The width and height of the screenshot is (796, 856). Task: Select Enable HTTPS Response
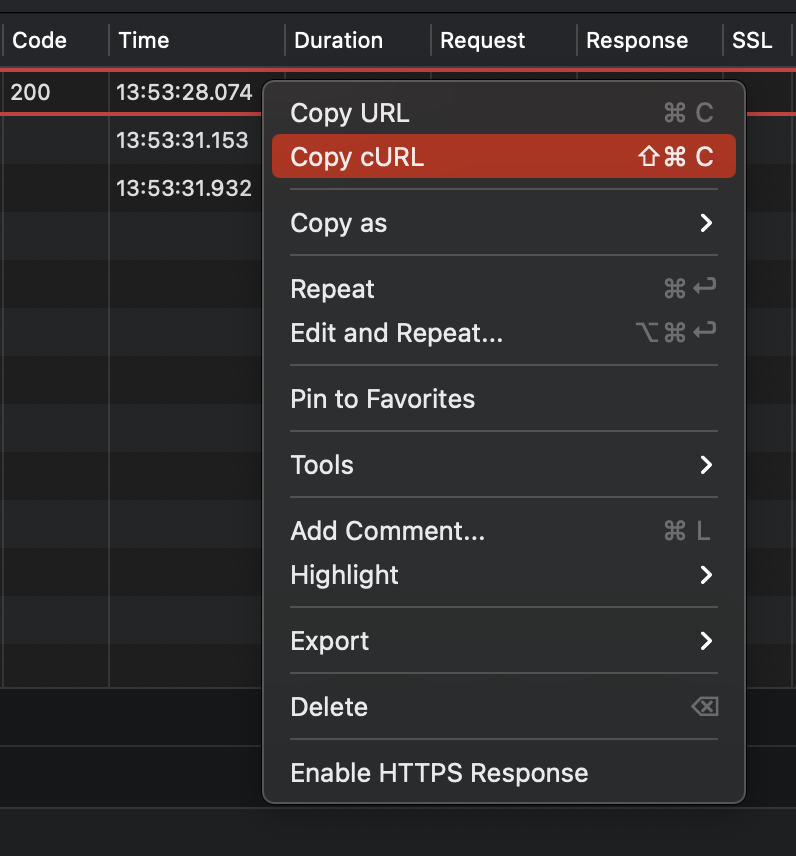click(503, 773)
